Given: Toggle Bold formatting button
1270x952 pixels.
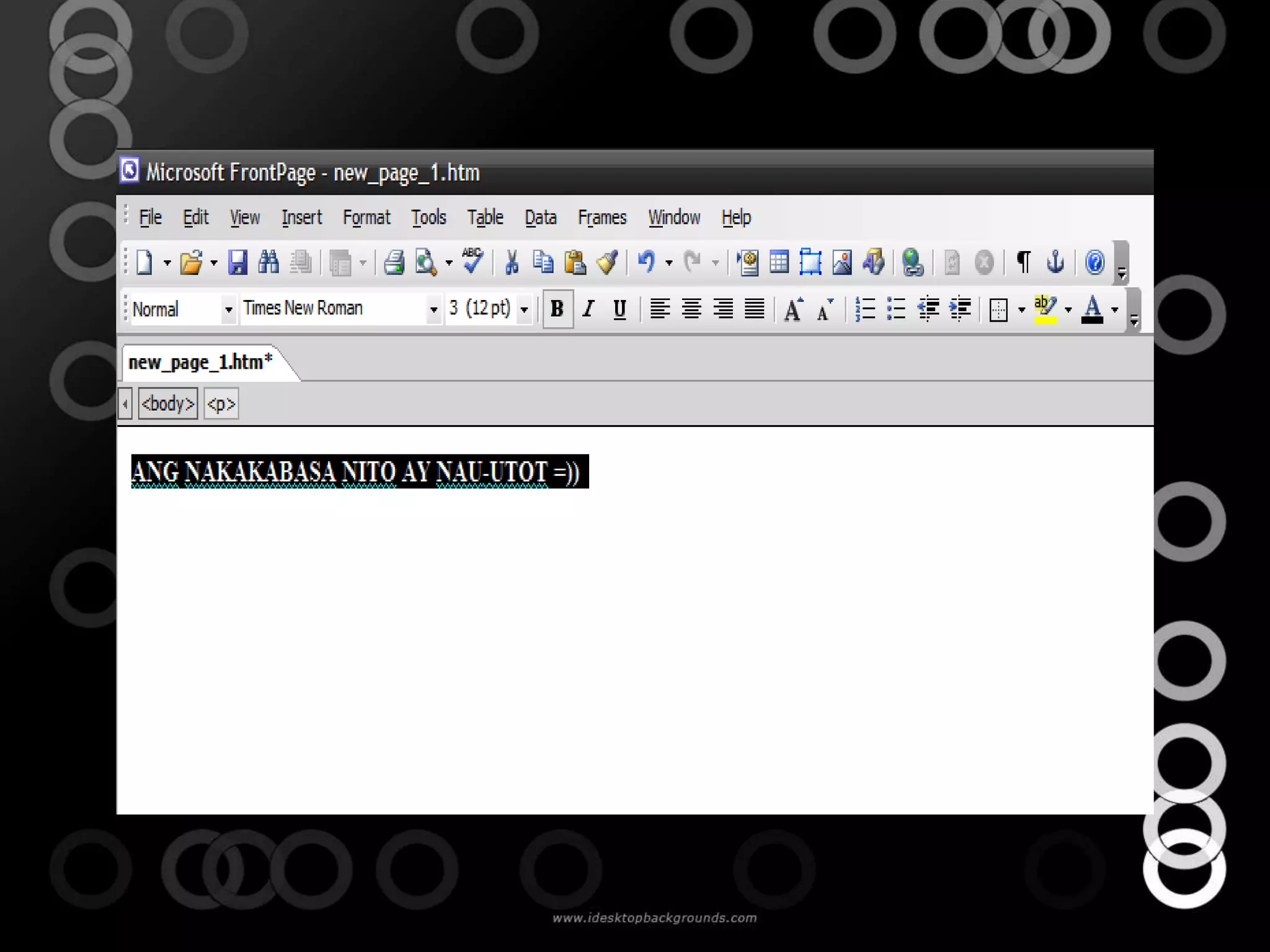Looking at the screenshot, I should click(x=557, y=309).
